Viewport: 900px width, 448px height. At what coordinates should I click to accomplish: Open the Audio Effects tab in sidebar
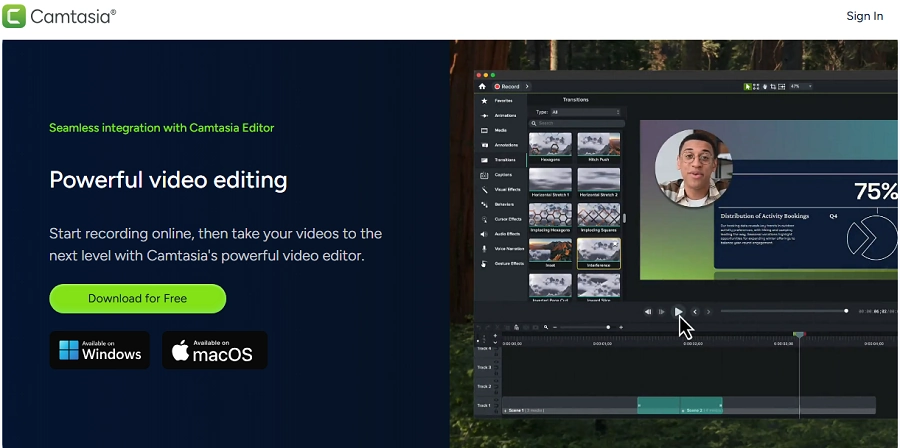click(x=500, y=234)
